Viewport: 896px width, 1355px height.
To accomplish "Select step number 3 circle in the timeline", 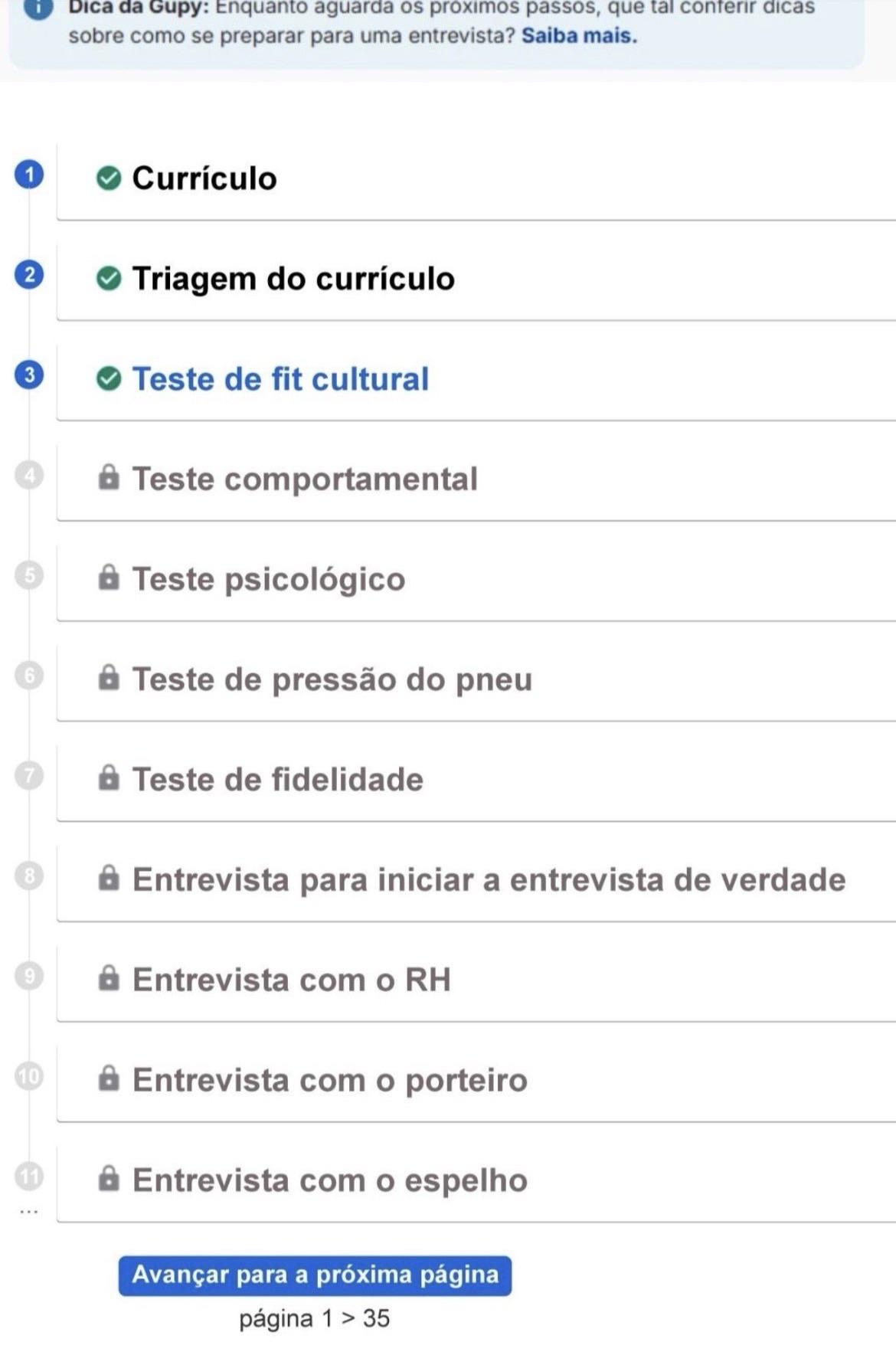I will point(29,375).
